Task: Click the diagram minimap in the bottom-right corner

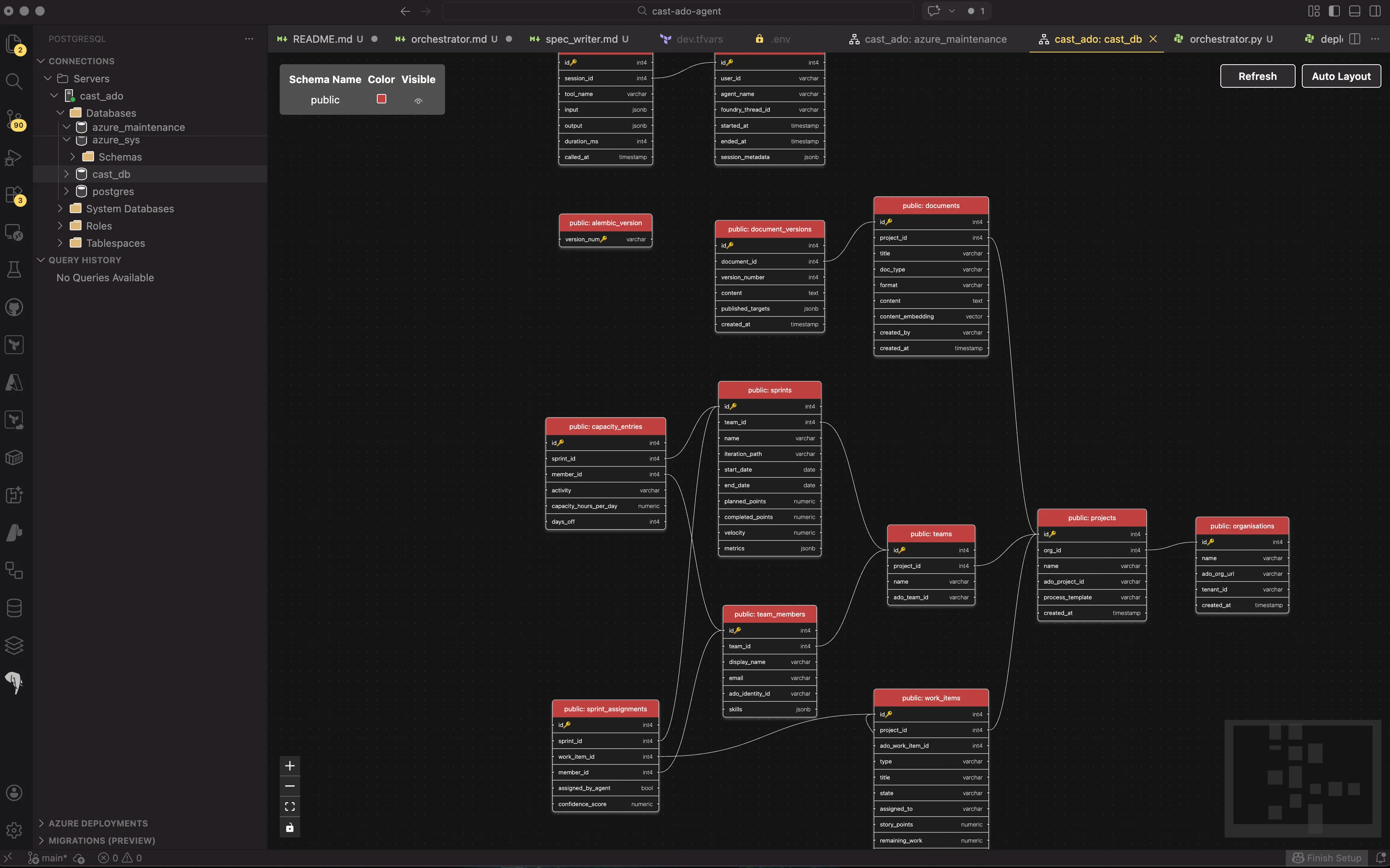Action: point(1303,779)
